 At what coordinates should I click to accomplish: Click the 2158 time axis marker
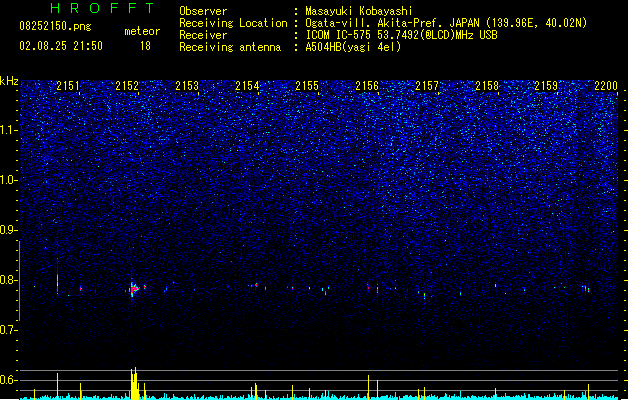[487, 86]
